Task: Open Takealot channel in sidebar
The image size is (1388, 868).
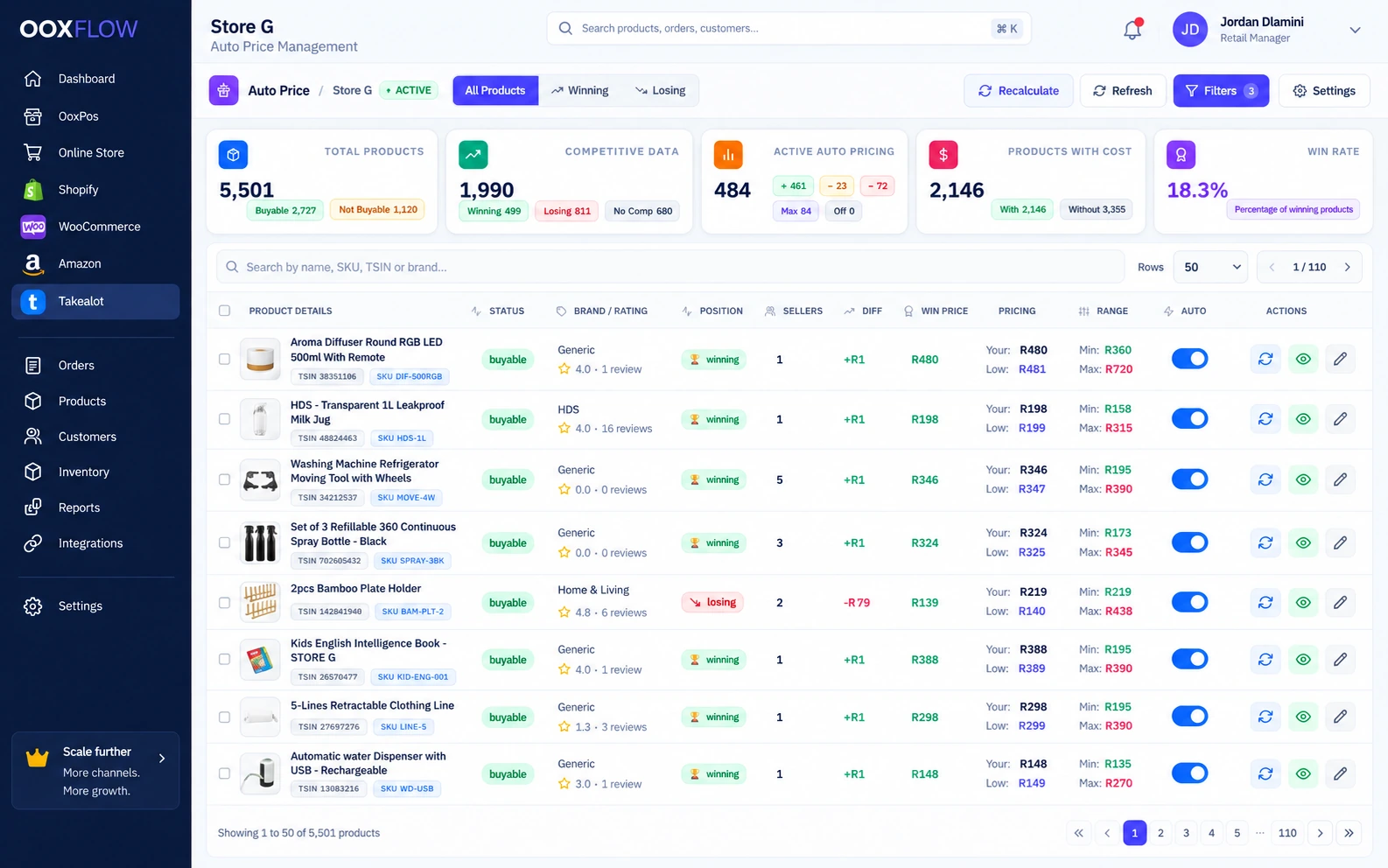Action: coord(95,301)
